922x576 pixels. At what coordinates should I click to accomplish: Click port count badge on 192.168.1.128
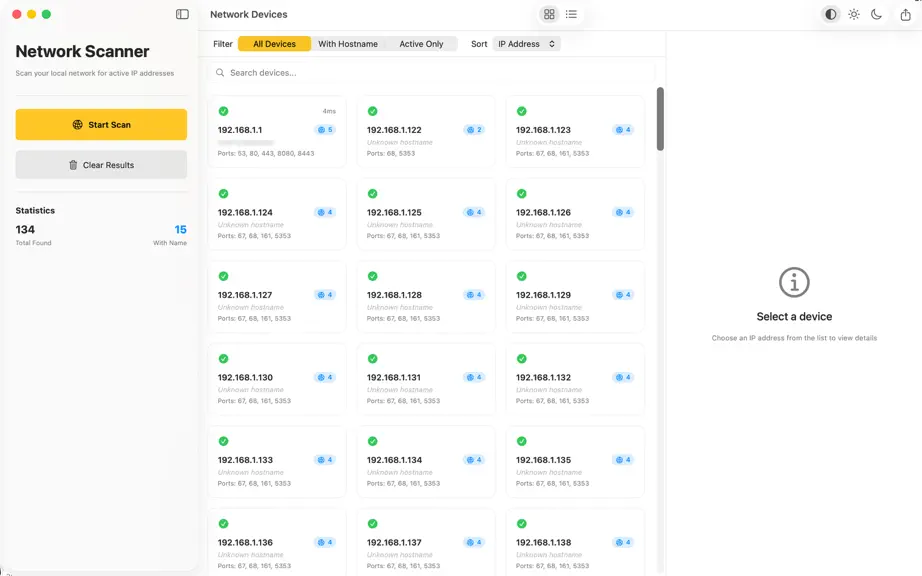point(474,295)
